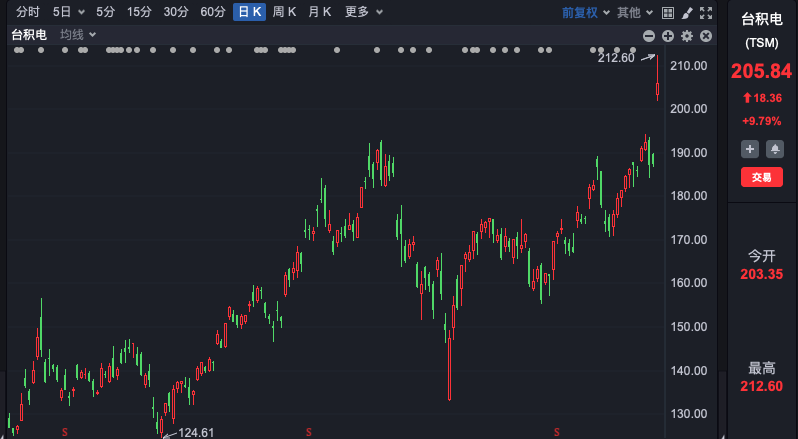Click the 今开 203.35 opening price value
The image size is (798, 439).
pyautogui.click(x=761, y=274)
